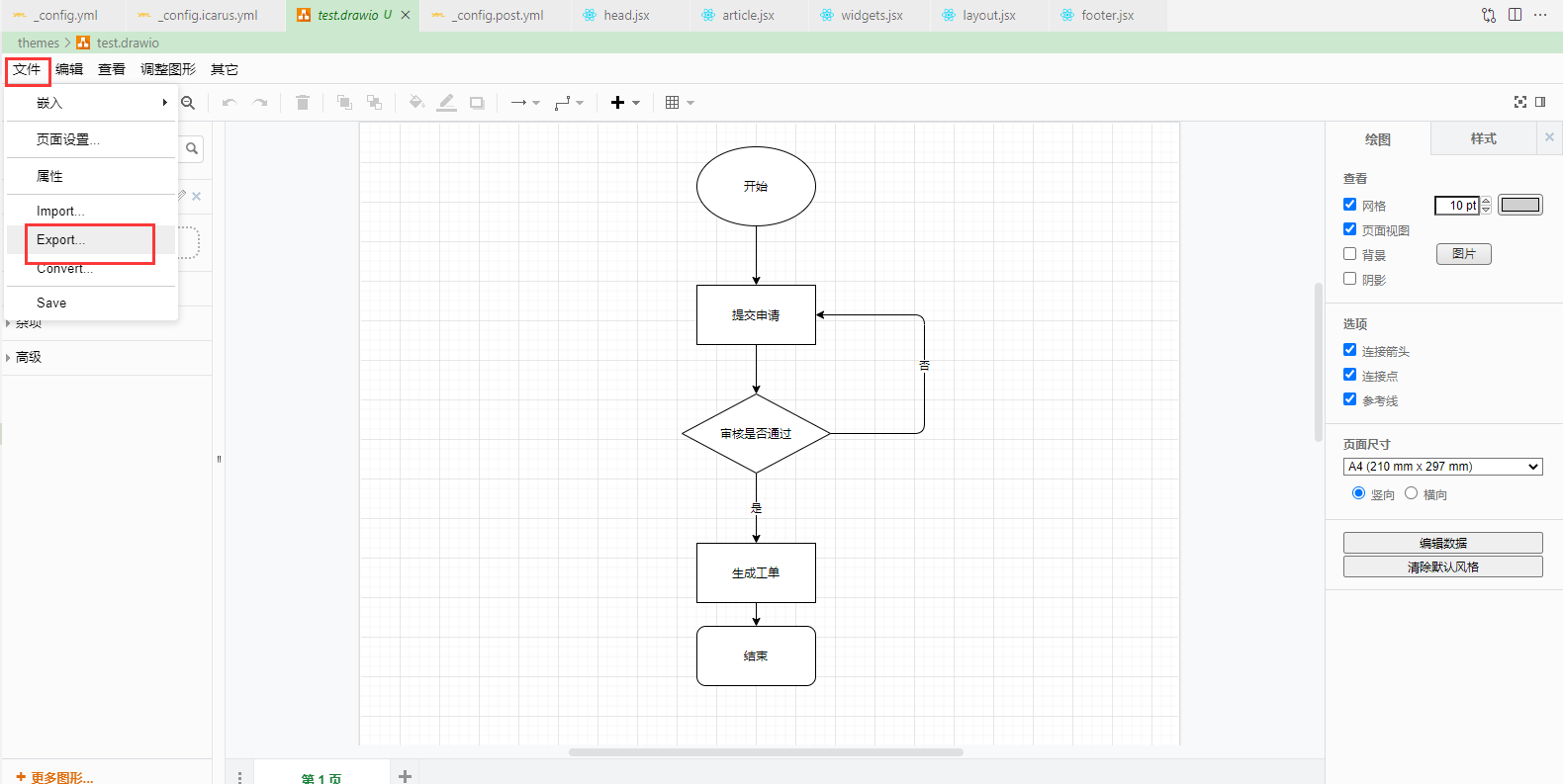Open the waypoint connector style dropdown
Viewport: 1563px width, 784px height.
pos(569,103)
